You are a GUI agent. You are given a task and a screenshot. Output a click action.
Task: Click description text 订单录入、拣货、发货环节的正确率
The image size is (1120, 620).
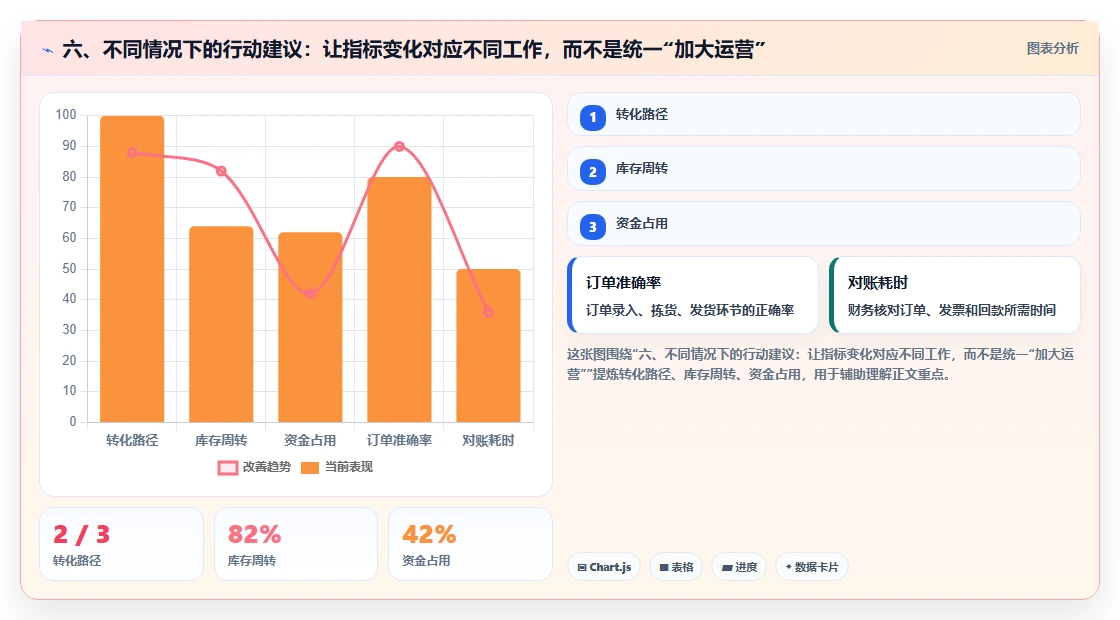point(690,310)
